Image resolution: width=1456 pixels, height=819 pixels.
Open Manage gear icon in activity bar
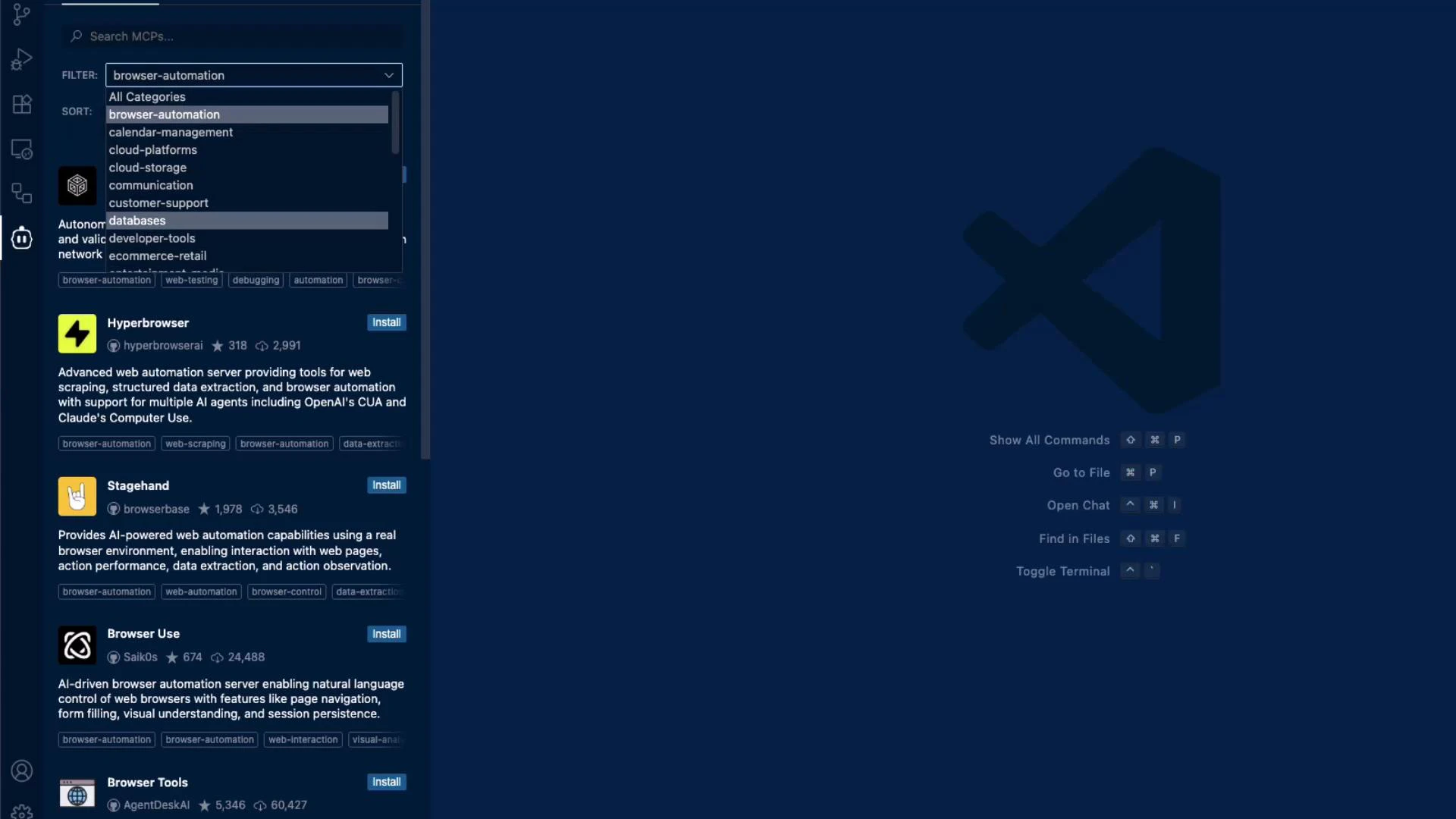tap(22, 812)
